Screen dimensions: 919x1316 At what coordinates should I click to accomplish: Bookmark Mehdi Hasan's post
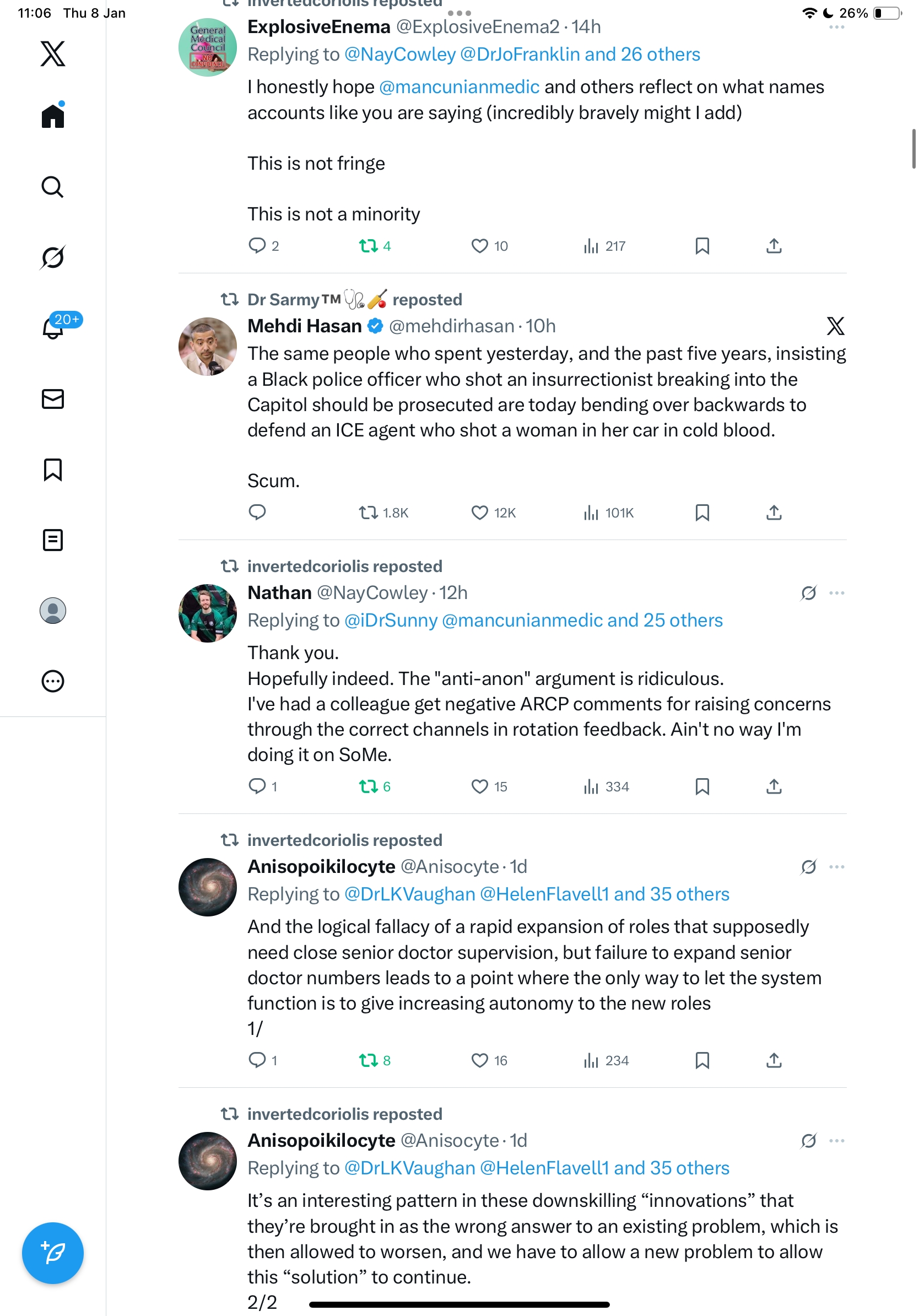702,513
